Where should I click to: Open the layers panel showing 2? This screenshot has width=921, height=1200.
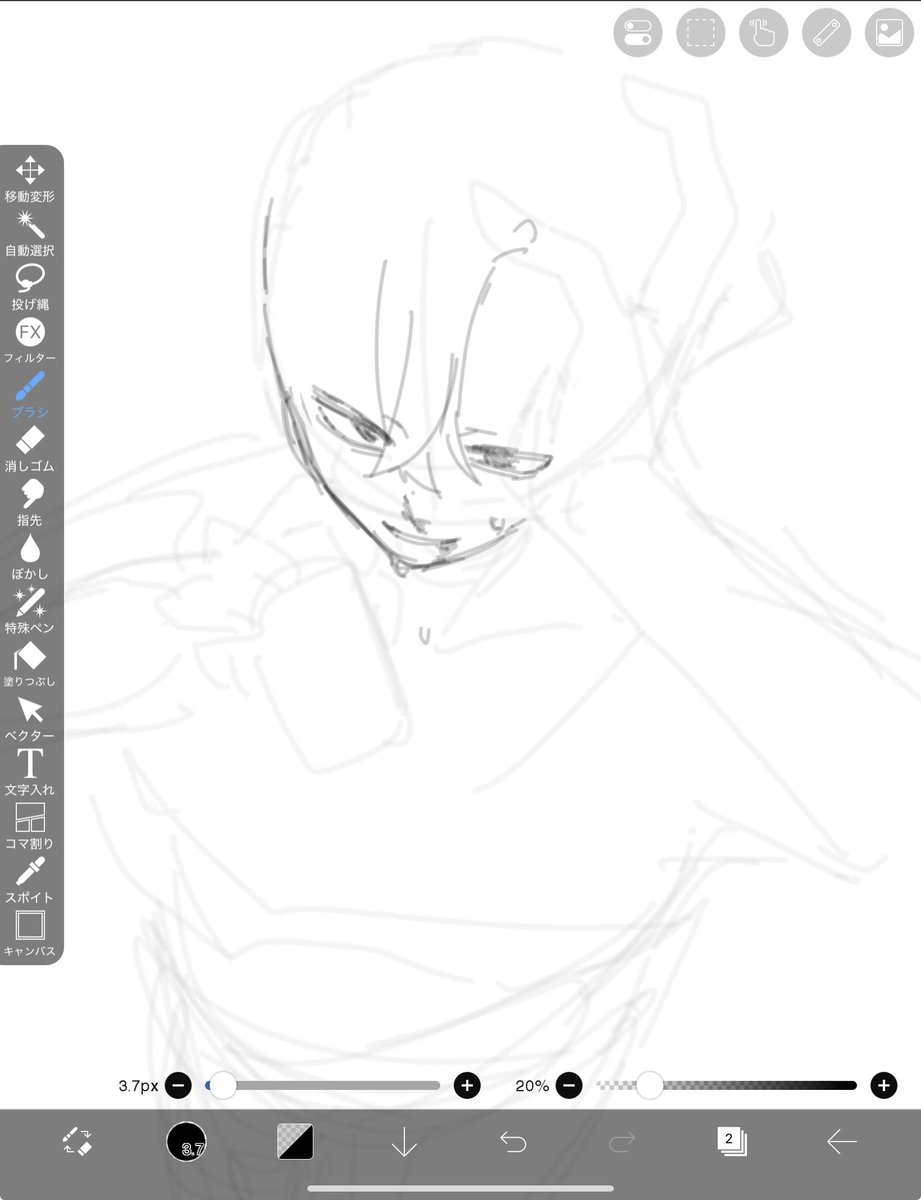tap(731, 1141)
